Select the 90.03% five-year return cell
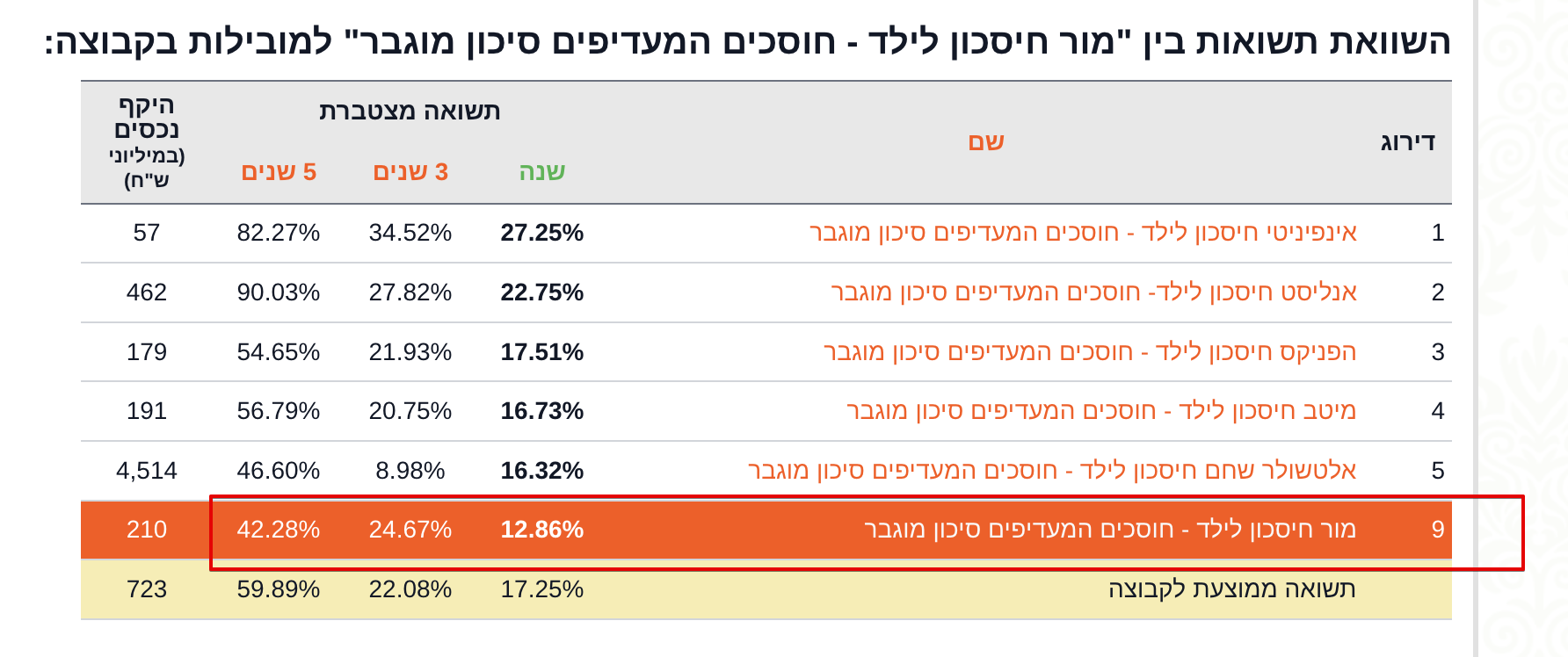This screenshot has height=657, width=1568. point(278,292)
